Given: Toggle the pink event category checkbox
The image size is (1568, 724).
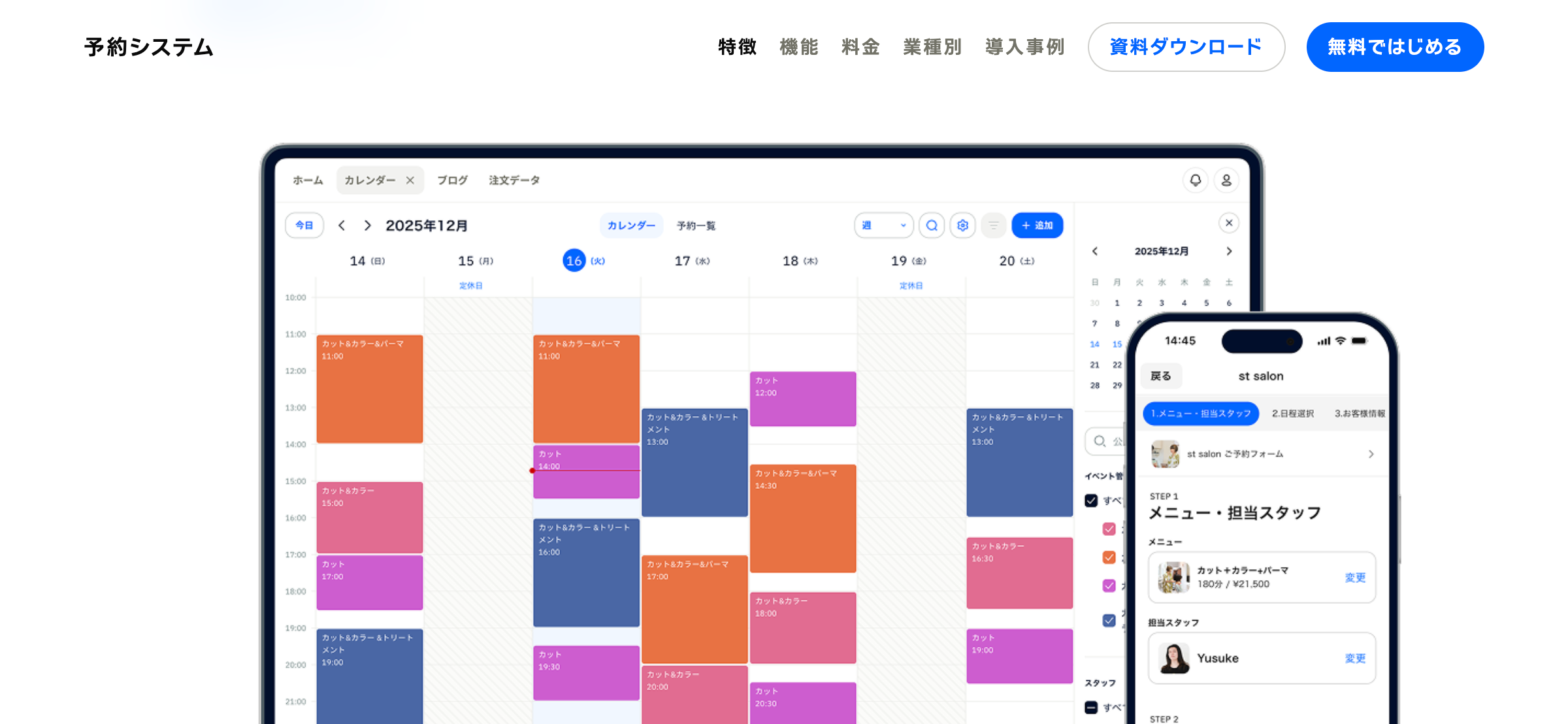Looking at the screenshot, I should tap(1109, 529).
